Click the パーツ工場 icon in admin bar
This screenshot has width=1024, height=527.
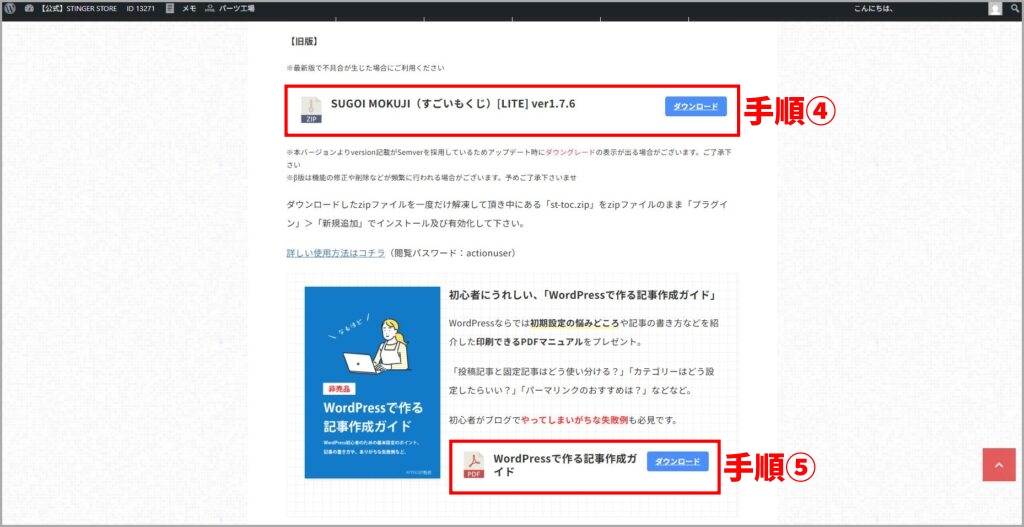pos(209,9)
